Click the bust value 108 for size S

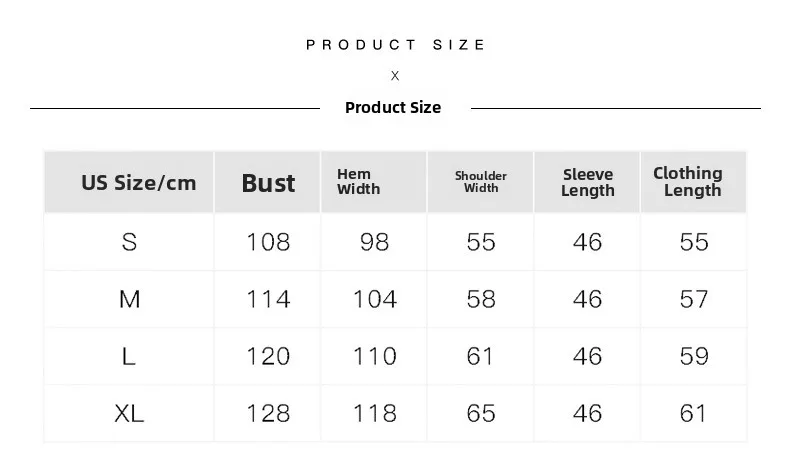(268, 242)
